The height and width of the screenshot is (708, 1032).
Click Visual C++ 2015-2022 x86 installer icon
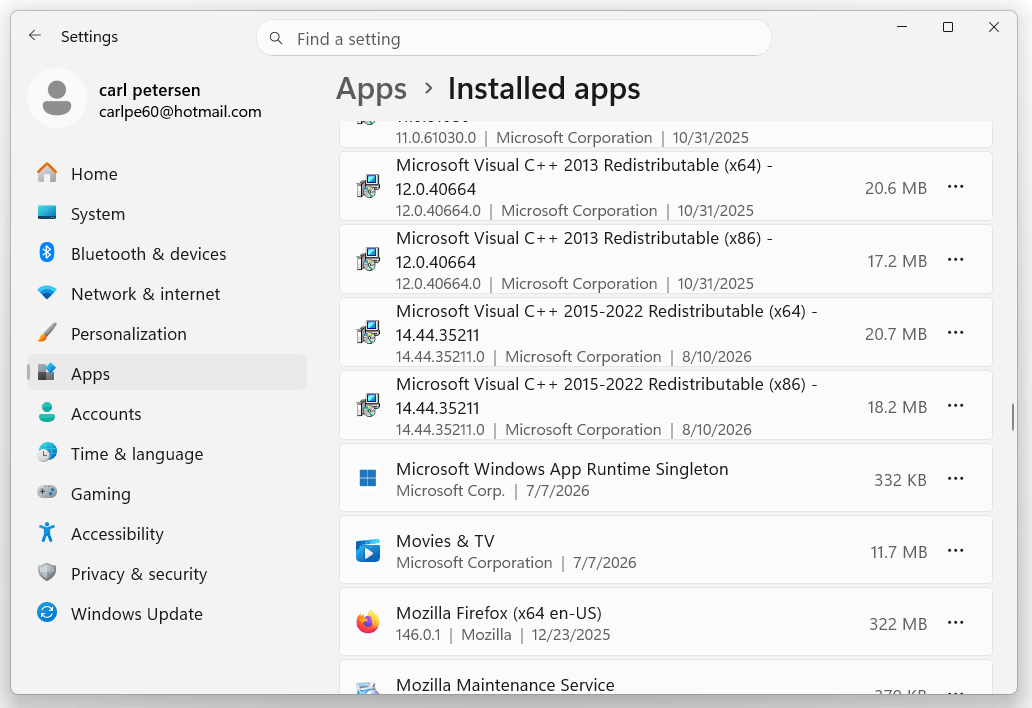click(x=368, y=405)
